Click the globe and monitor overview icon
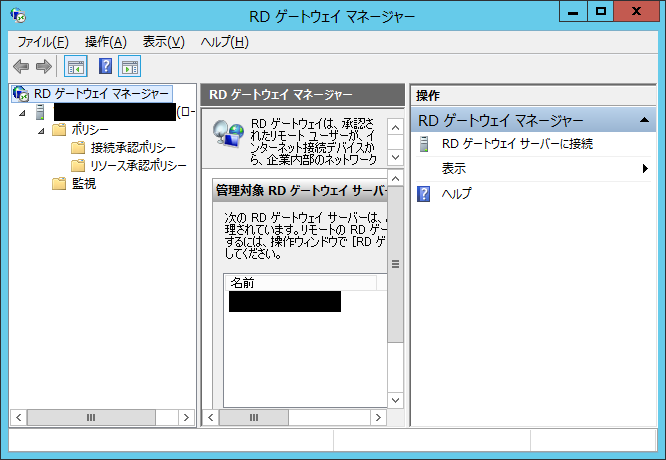This screenshot has width=666, height=460. [229, 134]
